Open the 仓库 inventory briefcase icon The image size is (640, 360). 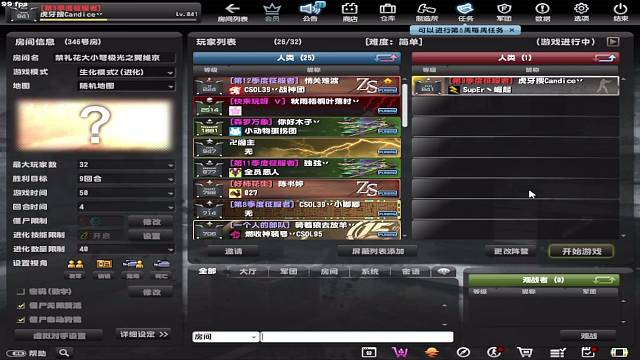tap(387, 12)
